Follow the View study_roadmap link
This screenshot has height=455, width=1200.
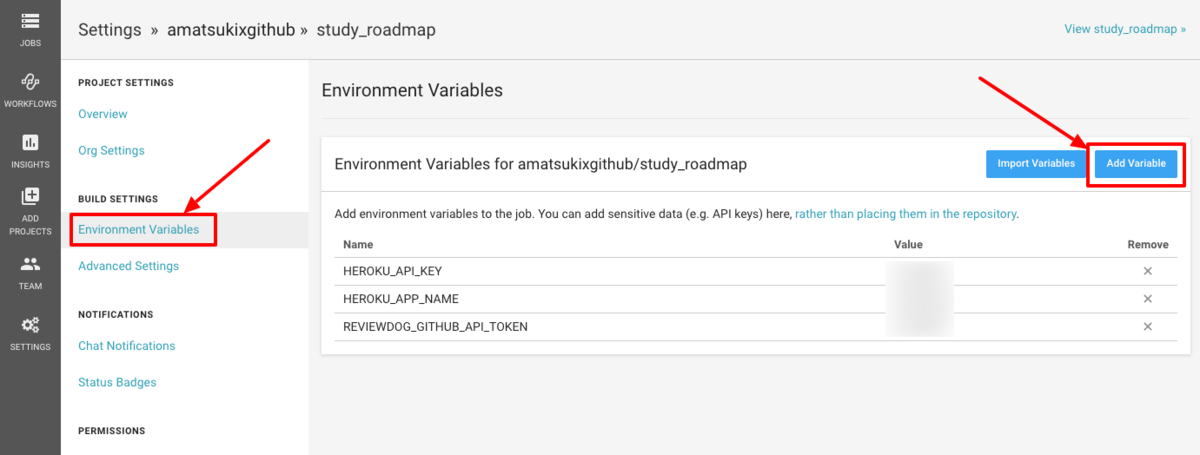[1125, 29]
